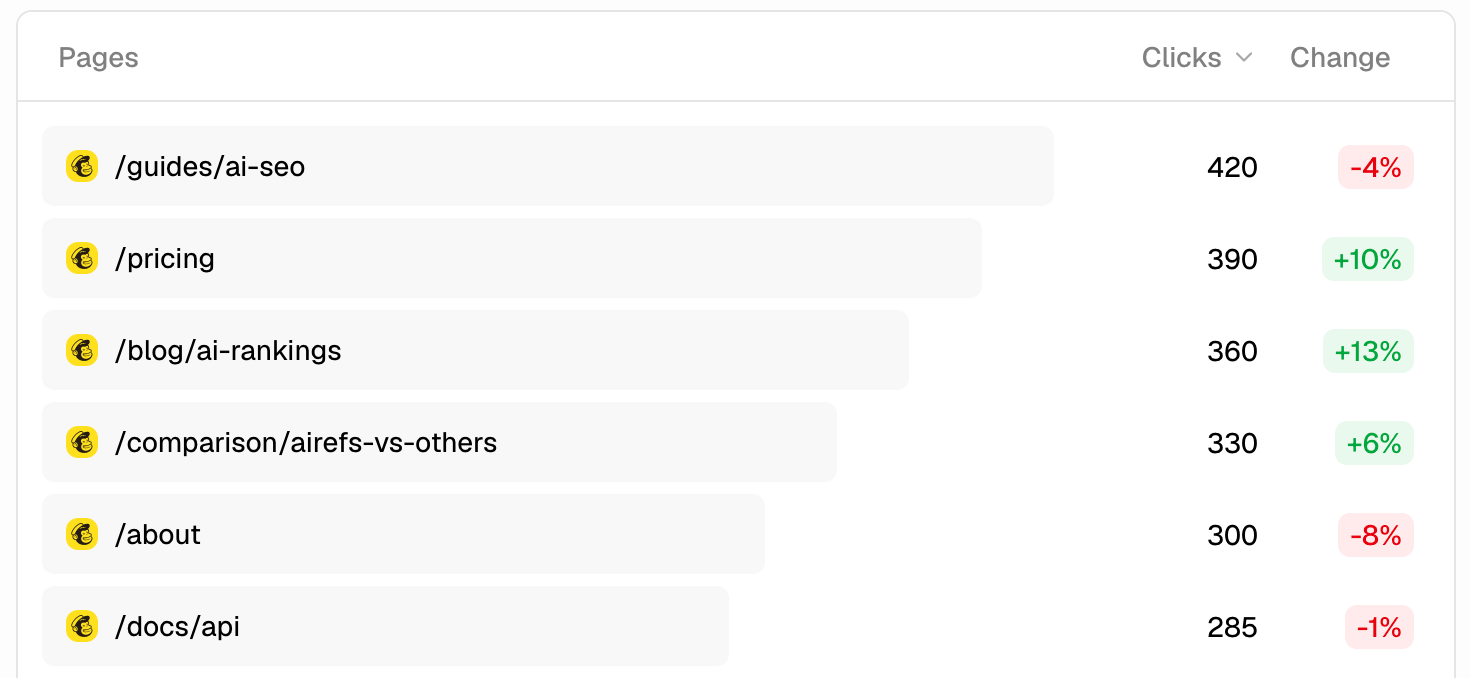
Task: Open the Clicks sort dropdown chevron
Action: [1244, 58]
